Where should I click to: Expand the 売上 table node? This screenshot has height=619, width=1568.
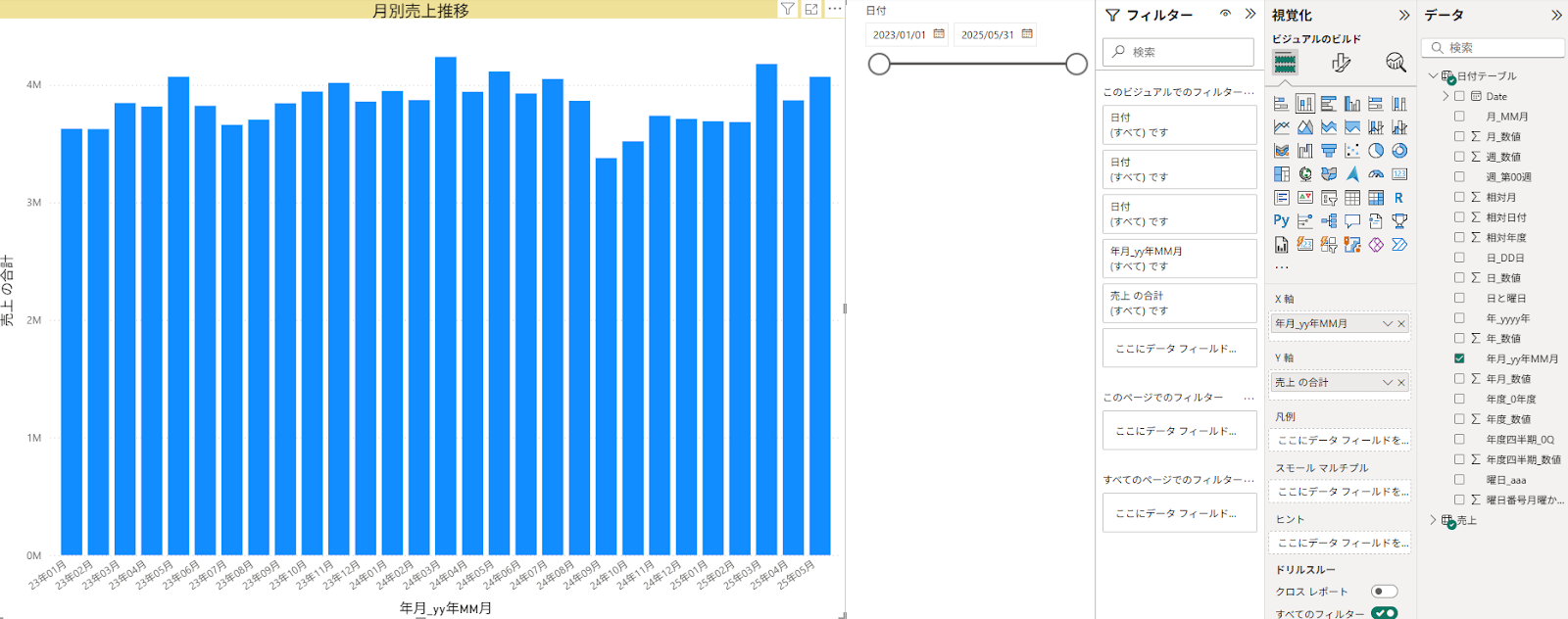click(1433, 520)
